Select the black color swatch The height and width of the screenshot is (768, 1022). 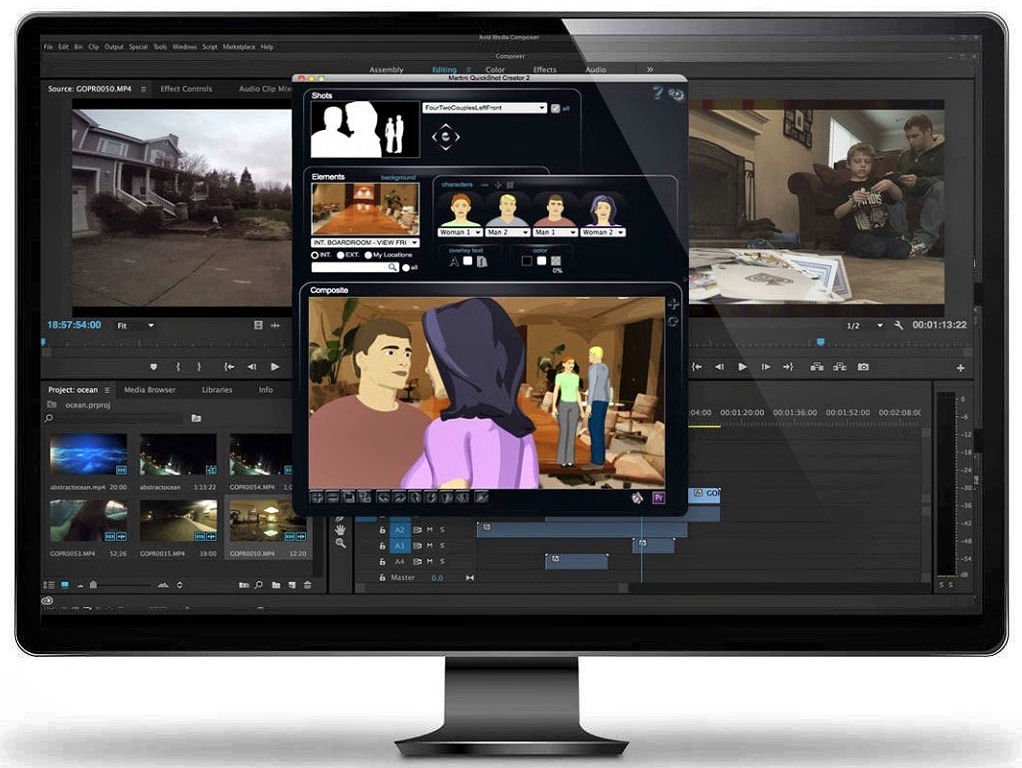coord(526,261)
